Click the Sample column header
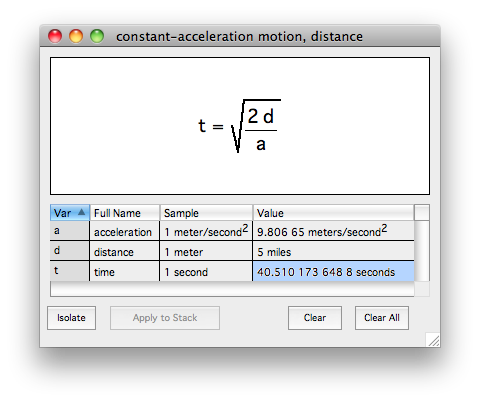 point(206,213)
